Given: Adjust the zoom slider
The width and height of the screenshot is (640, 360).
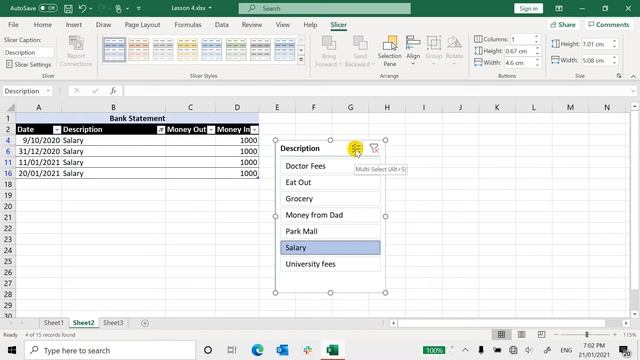Looking at the screenshot, I should click(x=587, y=335).
